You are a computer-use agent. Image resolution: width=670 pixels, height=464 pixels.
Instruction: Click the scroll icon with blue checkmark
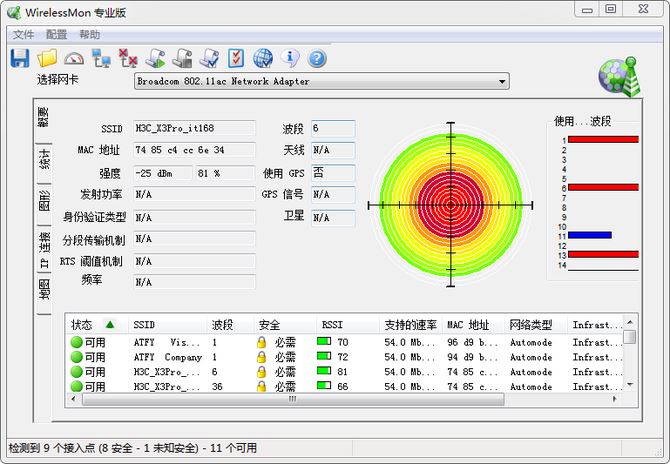pyautogui.click(x=209, y=59)
